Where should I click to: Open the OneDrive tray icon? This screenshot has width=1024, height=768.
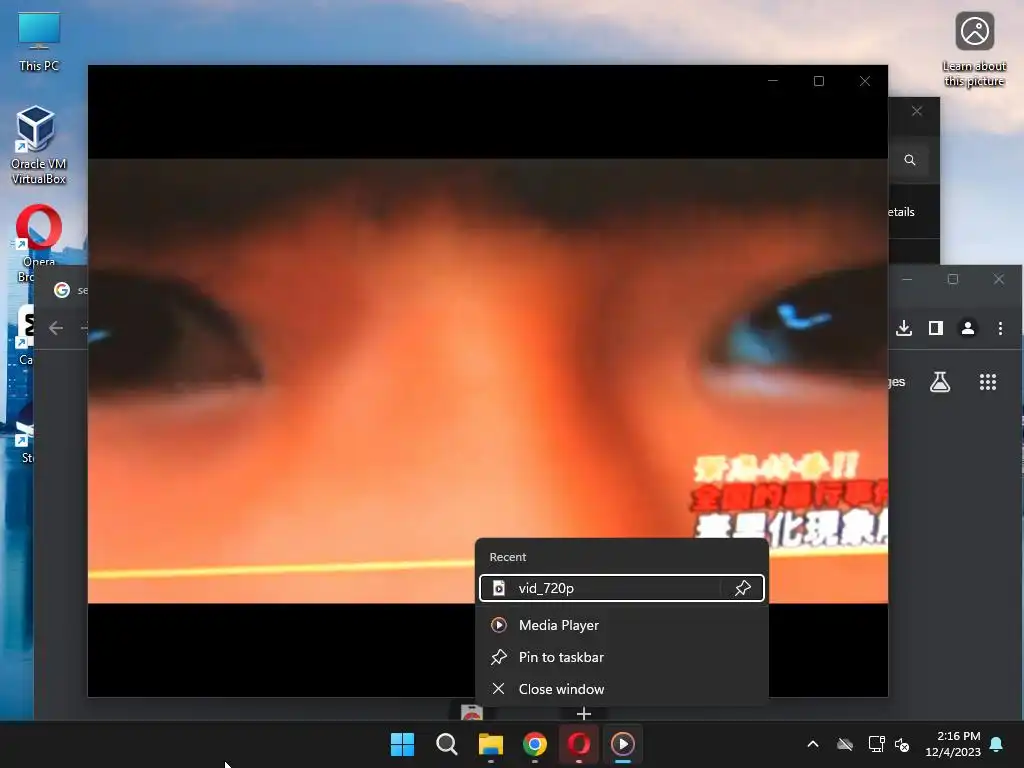tap(845, 744)
